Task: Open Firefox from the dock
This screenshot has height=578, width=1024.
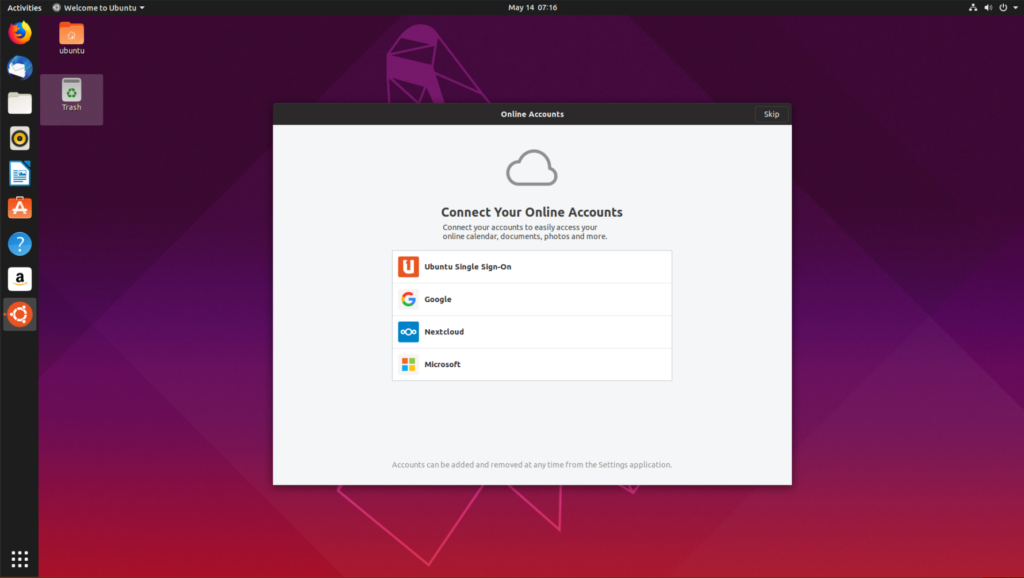Action: (20, 33)
